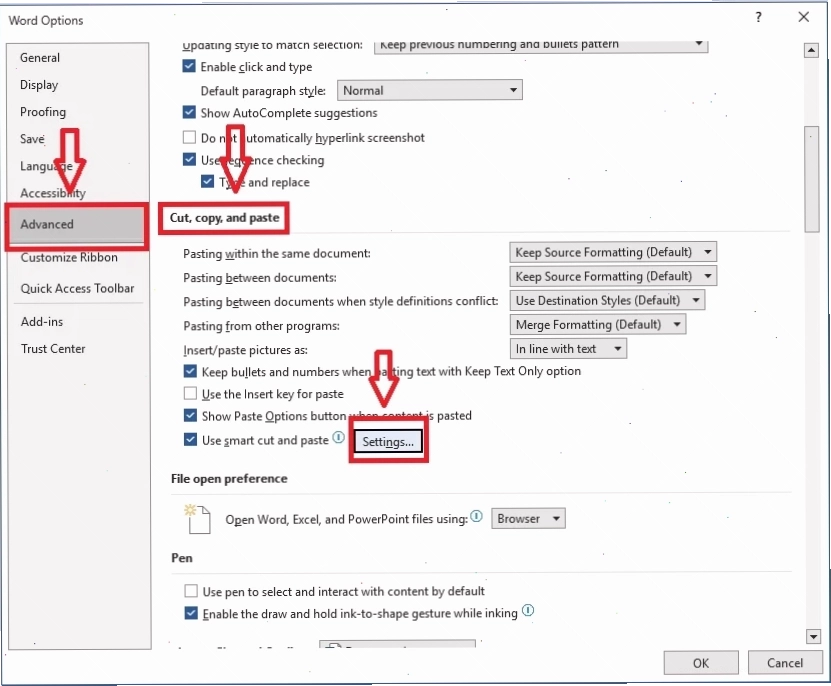Click info icon after ink-to-shape gesture option
Viewport: 831px width, 686px height.
(528, 610)
